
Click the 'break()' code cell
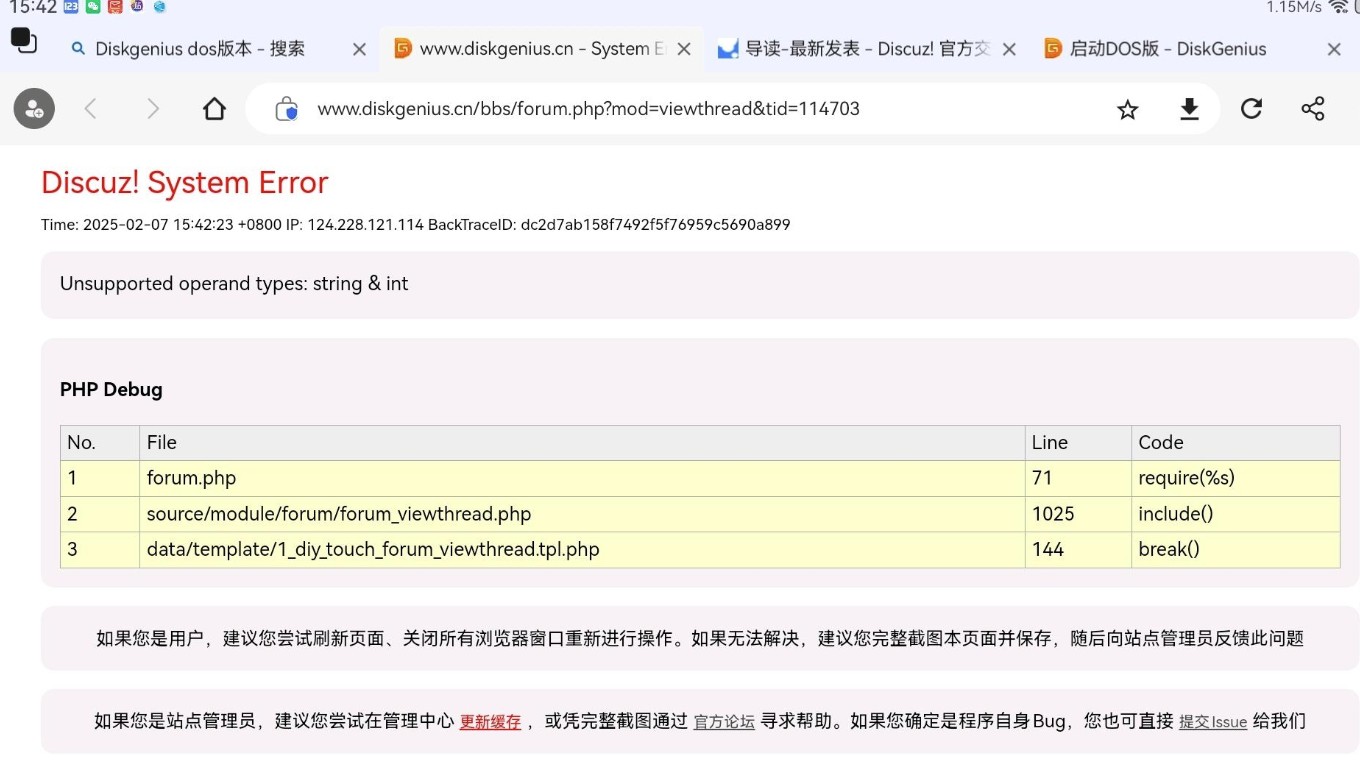coord(1235,550)
